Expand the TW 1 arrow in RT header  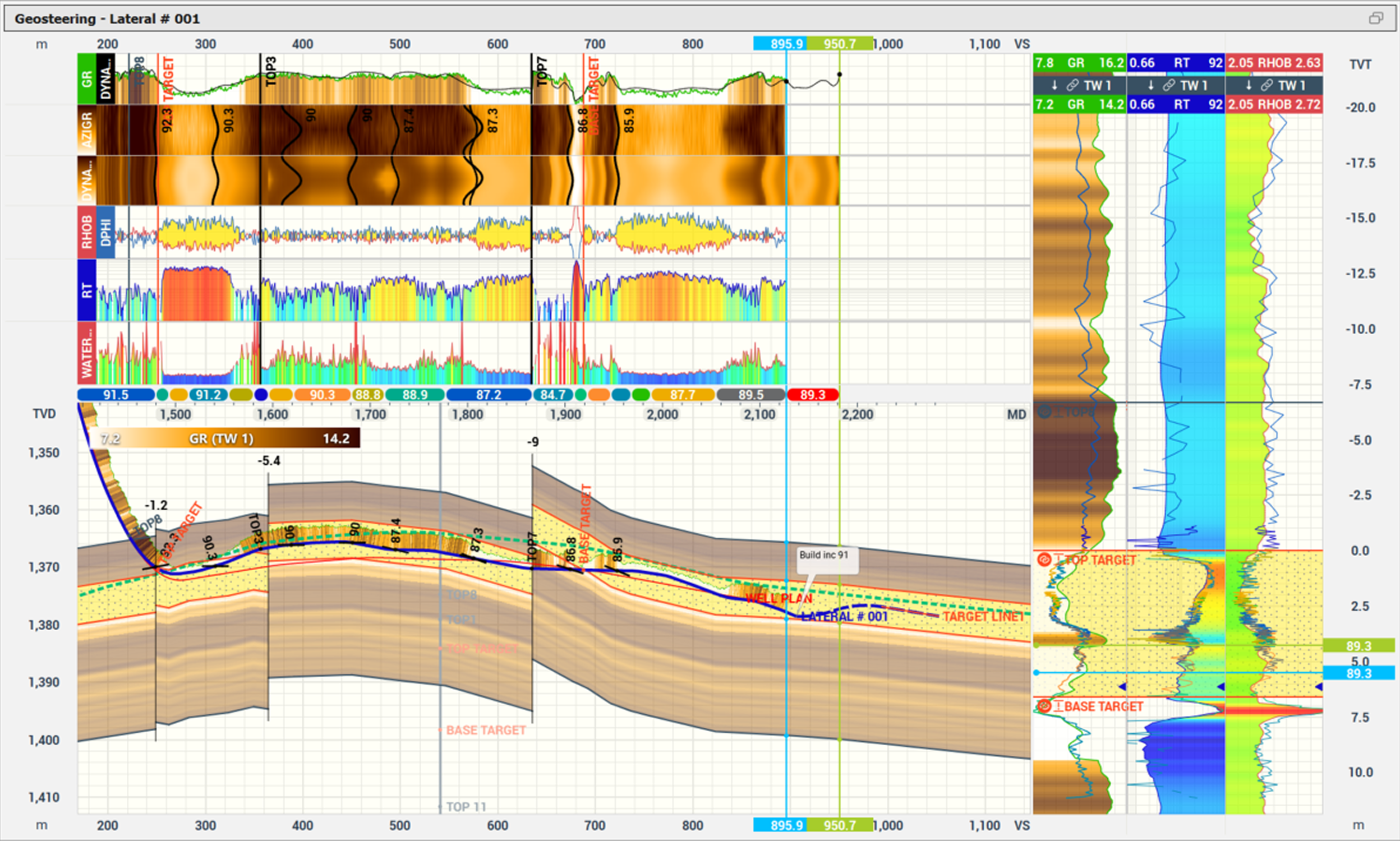click(x=1150, y=86)
